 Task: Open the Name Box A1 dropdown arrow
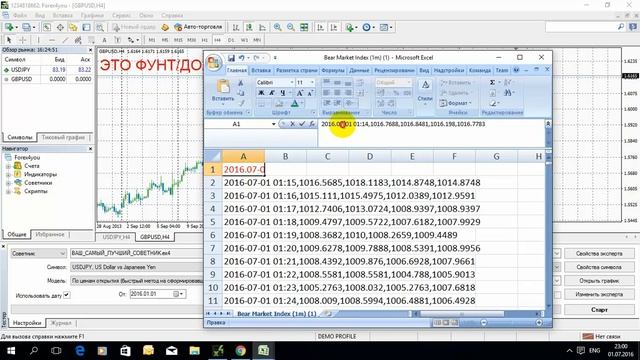273,124
